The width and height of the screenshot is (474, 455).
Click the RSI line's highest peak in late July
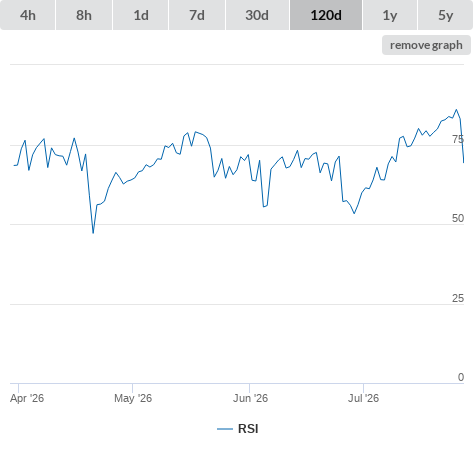457,109
